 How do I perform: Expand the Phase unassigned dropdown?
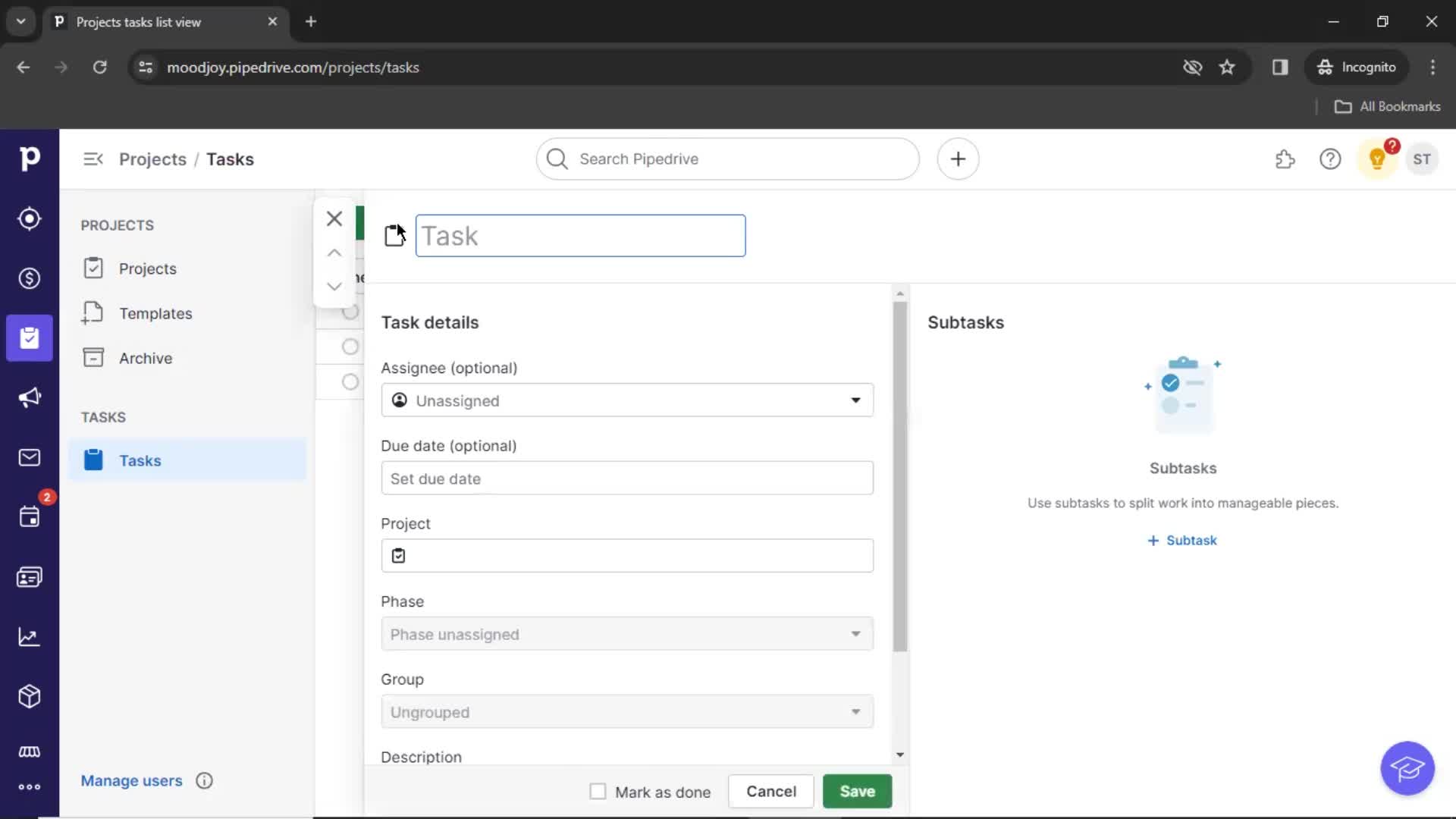point(626,634)
